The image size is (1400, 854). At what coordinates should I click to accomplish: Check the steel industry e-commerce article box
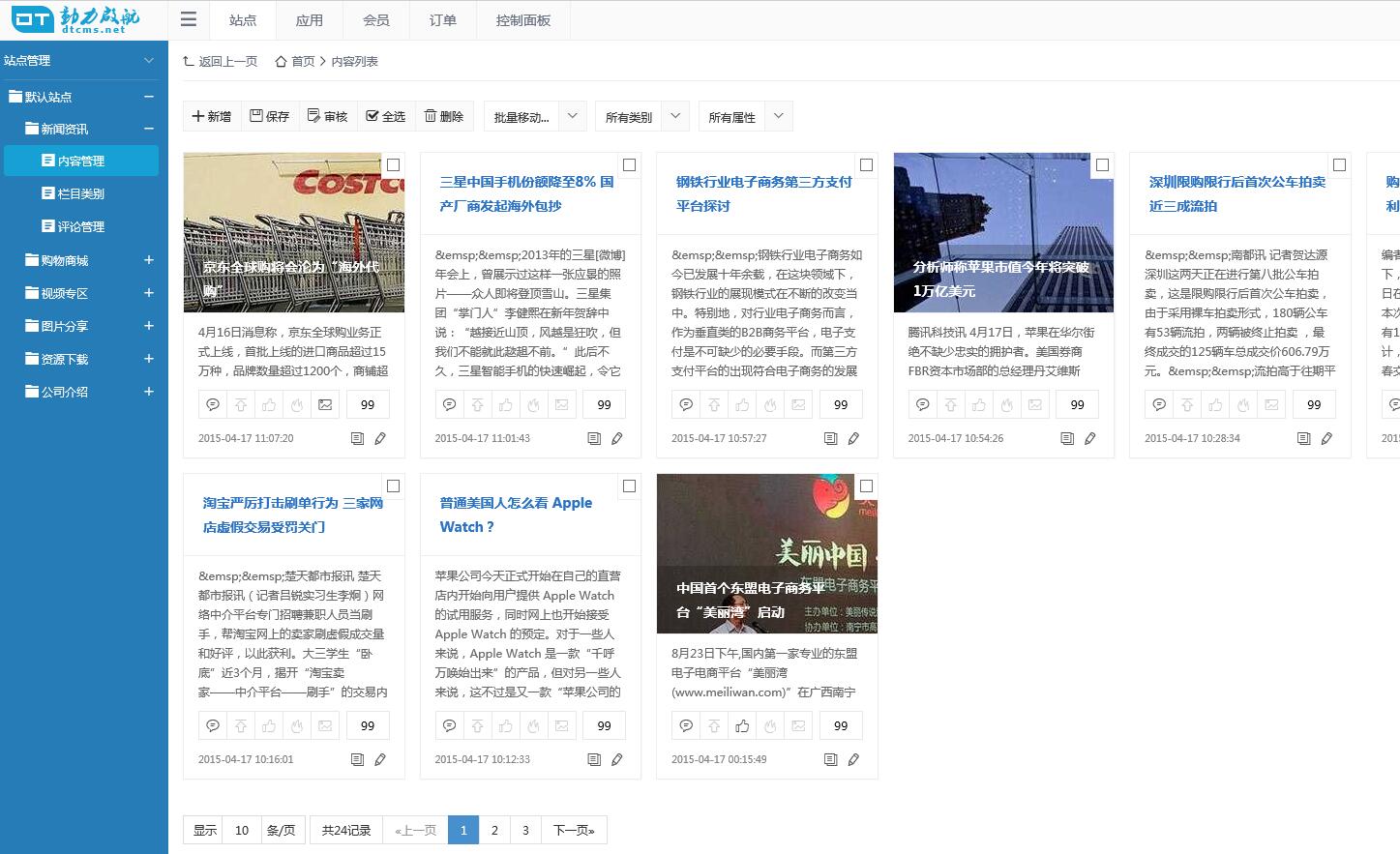(866, 164)
